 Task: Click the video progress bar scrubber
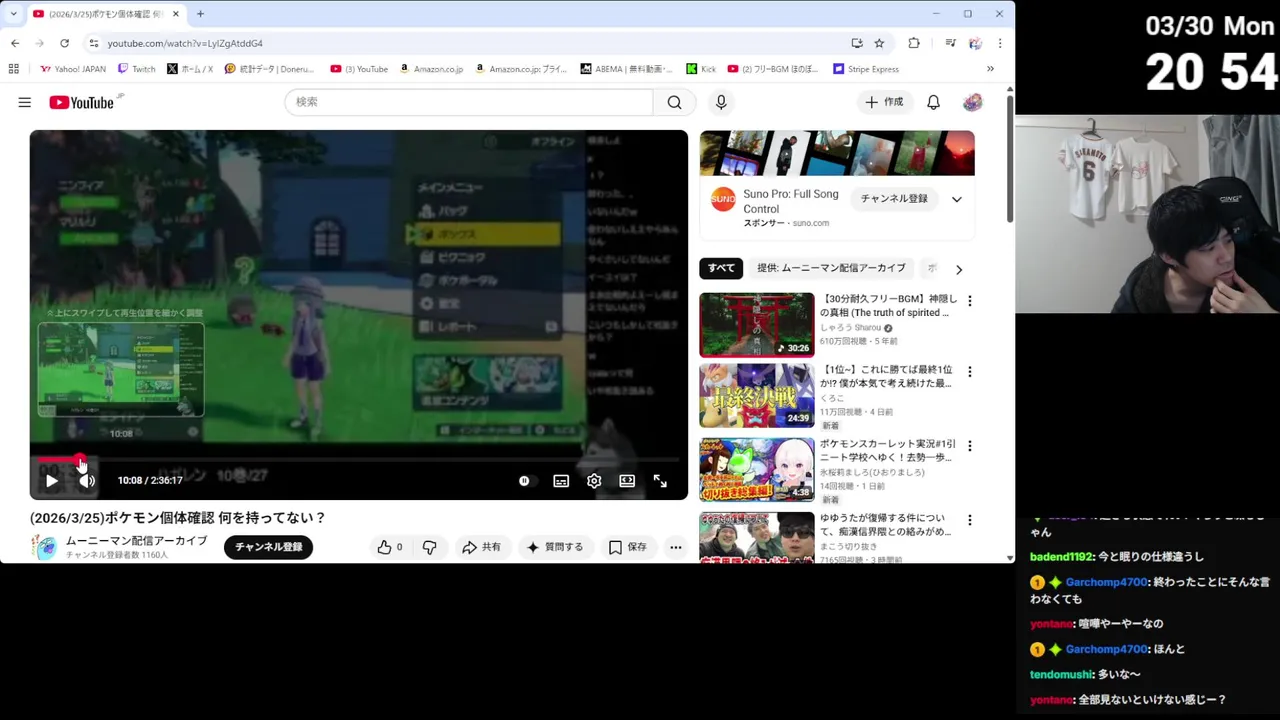tap(81, 460)
